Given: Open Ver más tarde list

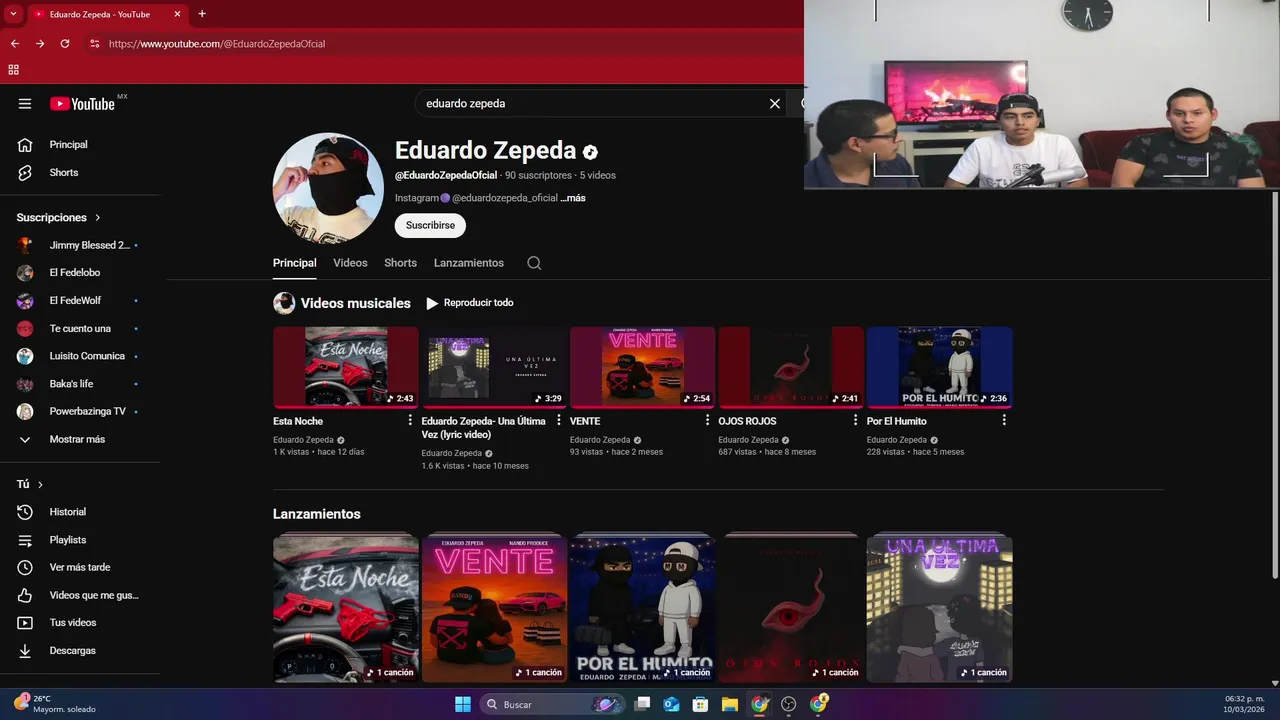Looking at the screenshot, I should click(80, 567).
